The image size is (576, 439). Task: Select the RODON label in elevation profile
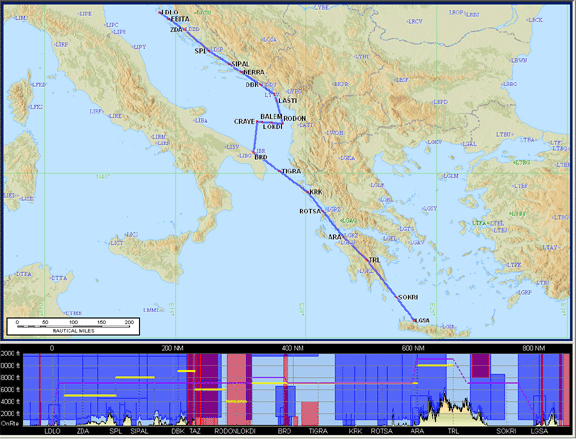pyautogui.click(x=224, y=431)
